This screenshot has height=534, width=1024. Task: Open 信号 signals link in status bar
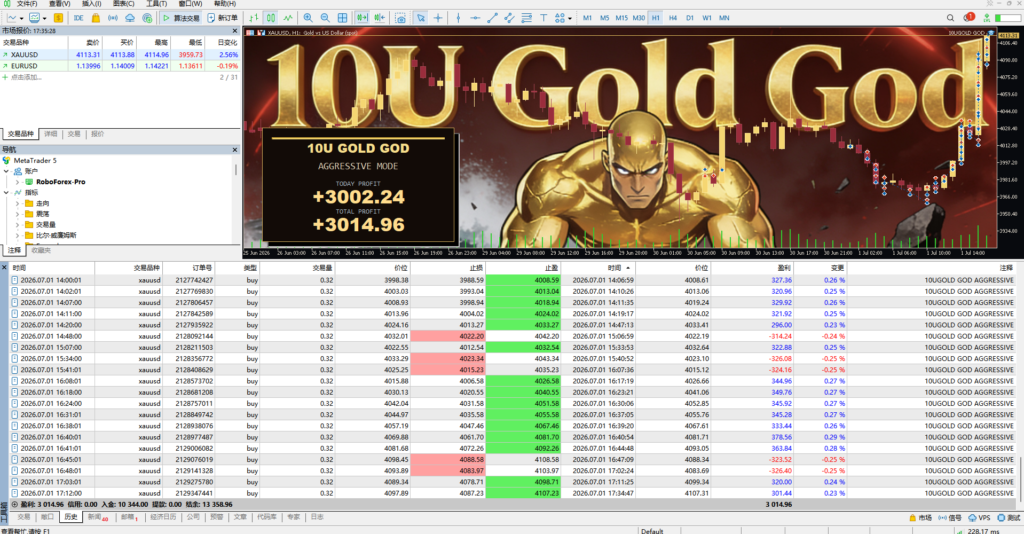(950, 518)
